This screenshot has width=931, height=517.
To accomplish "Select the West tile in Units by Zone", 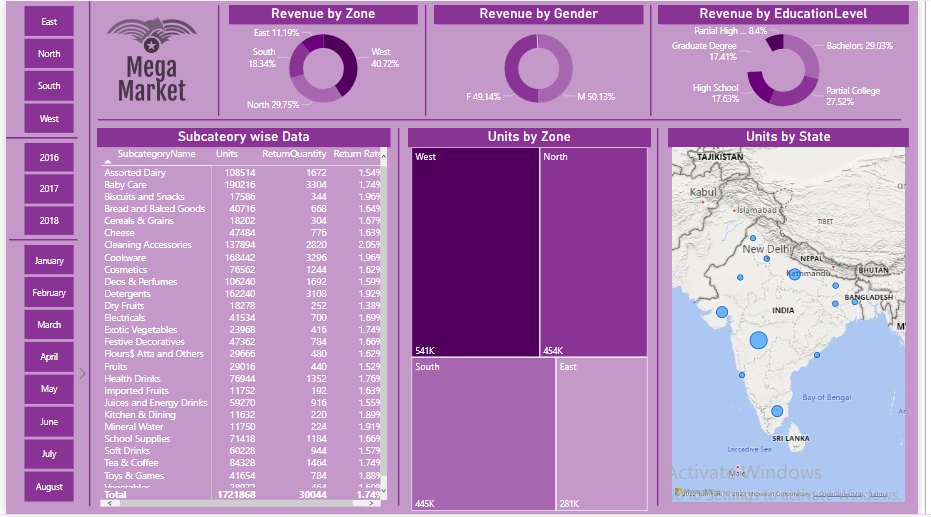I will click(475, 252).
